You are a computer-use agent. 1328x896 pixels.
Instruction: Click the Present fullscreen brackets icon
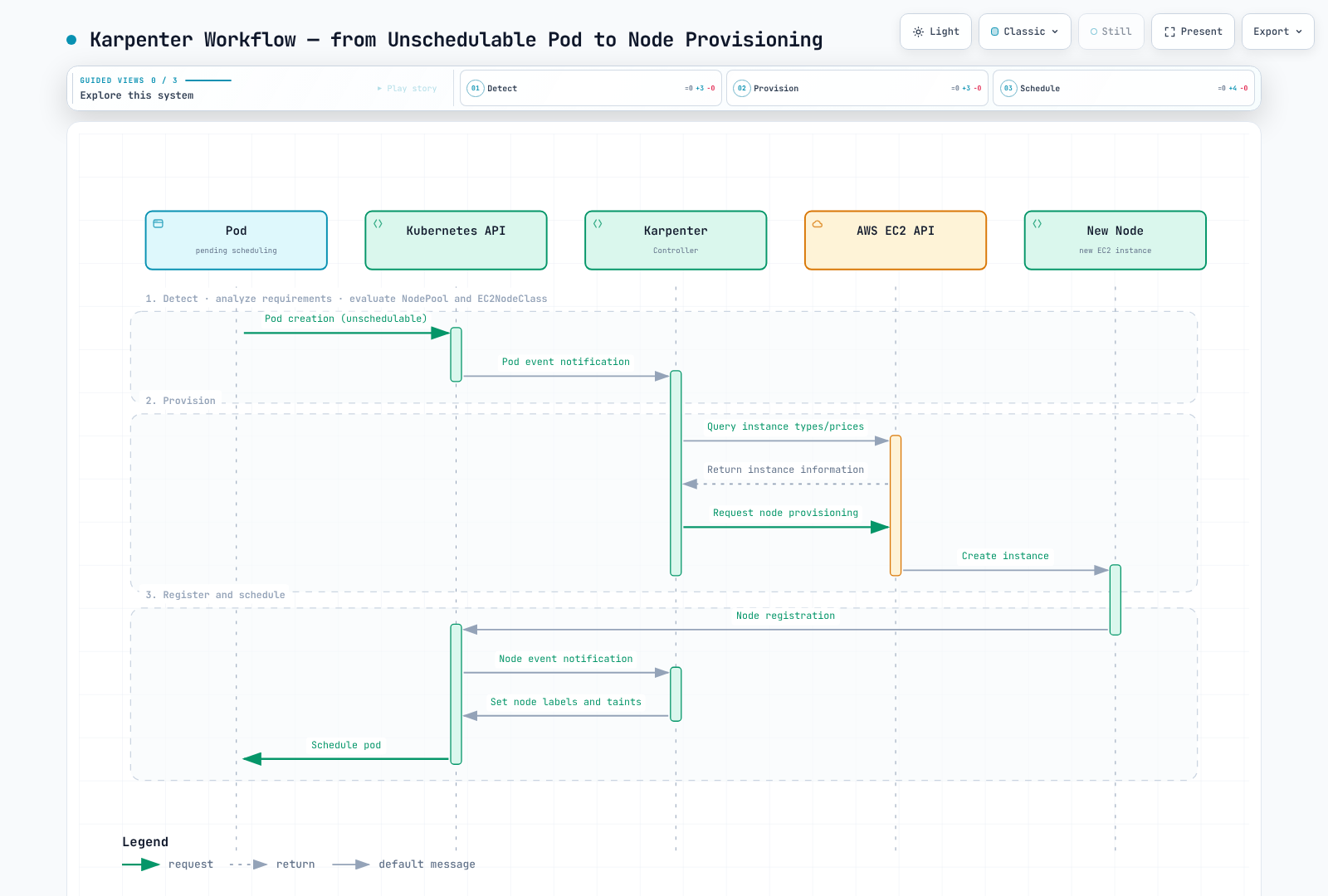(1169, 32)
